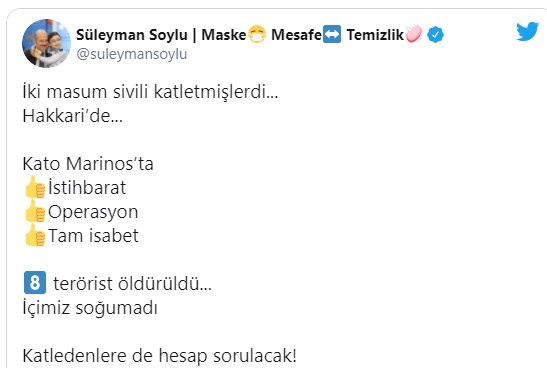Click the 'terörist öldürüldü...' text
Viewport: 547px width, 368px height.
(132, 283)
